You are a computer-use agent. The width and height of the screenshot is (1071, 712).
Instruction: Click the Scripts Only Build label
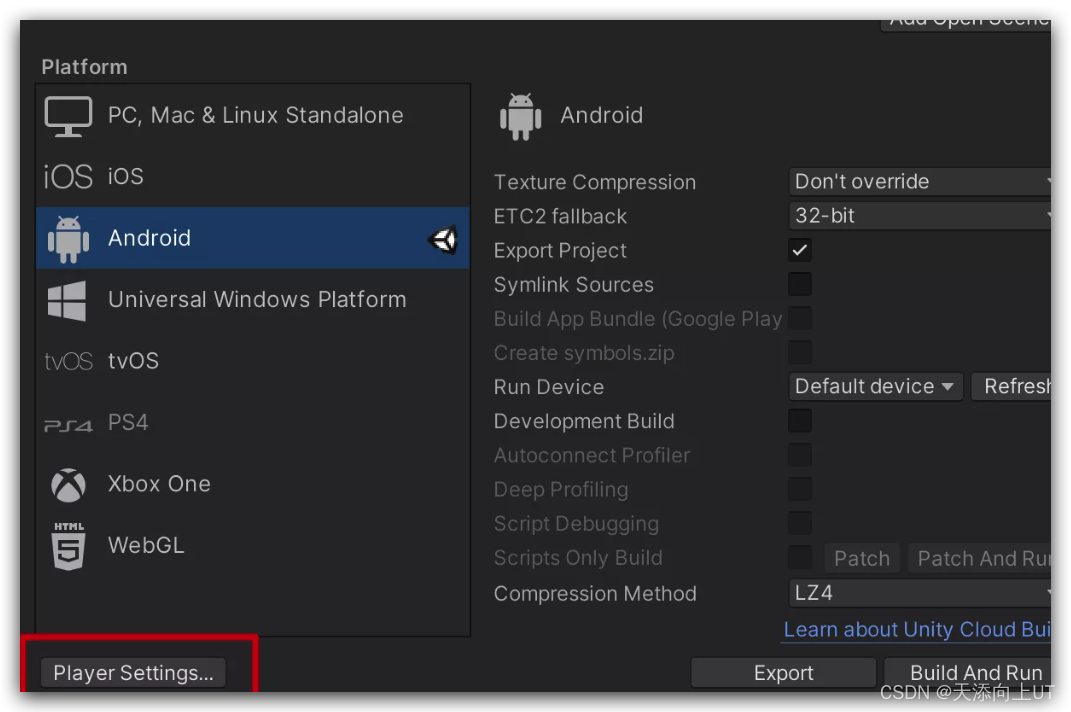coord(578,558)
